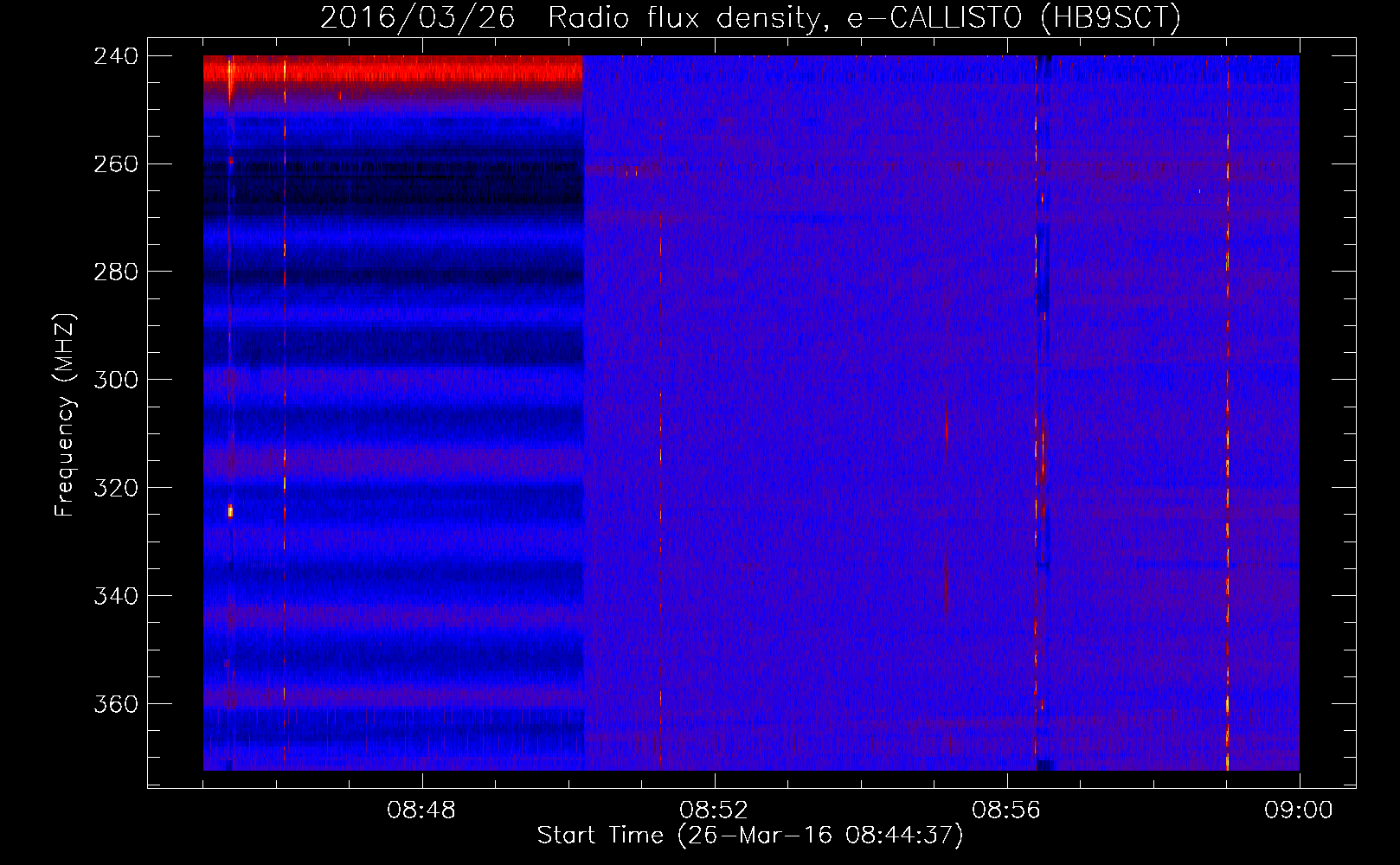Click the 280 frequency tick label
Screen dimensions: 1400x865
tap(116, 272)
